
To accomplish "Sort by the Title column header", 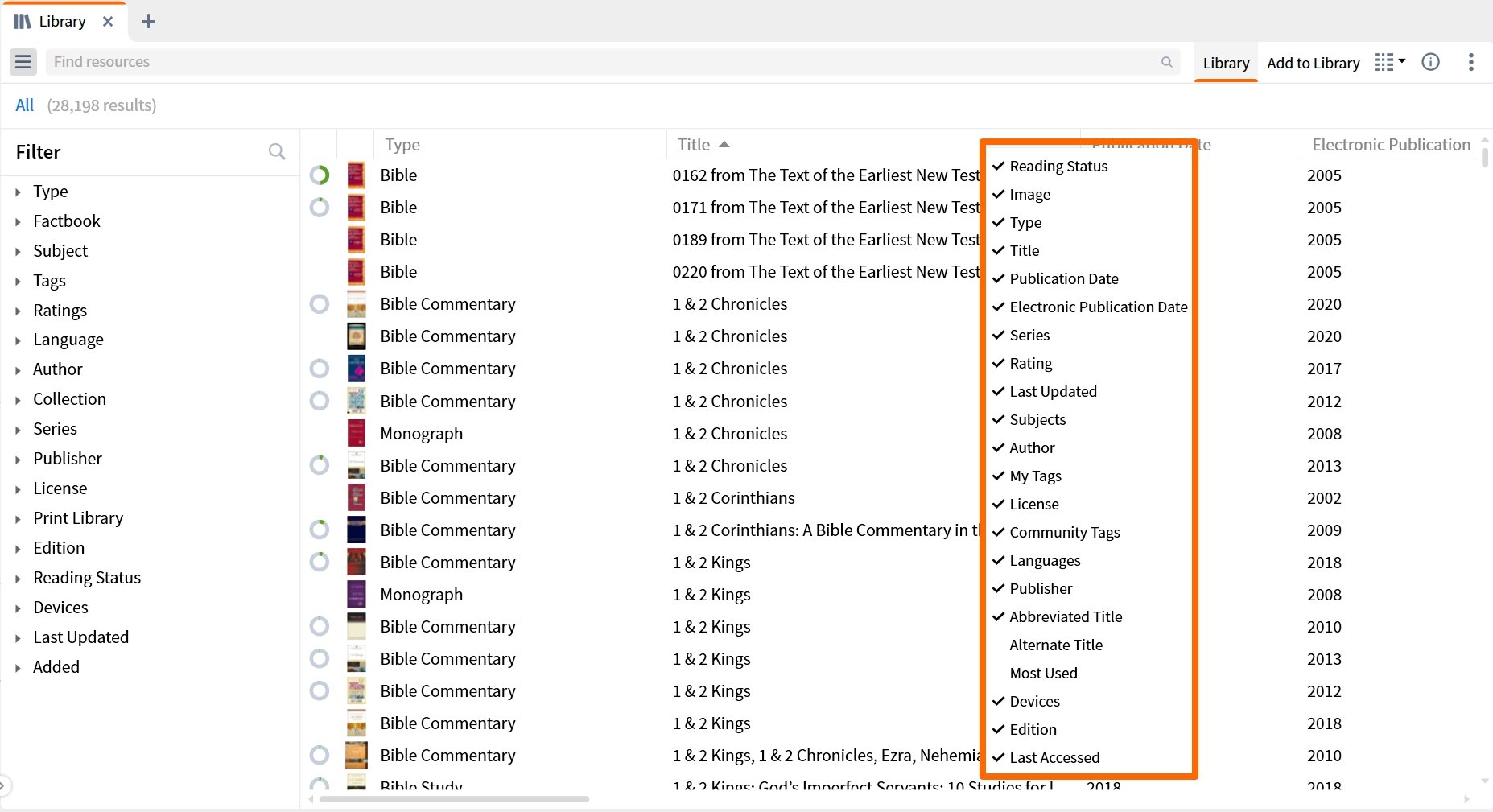I will tap(694, 144).
